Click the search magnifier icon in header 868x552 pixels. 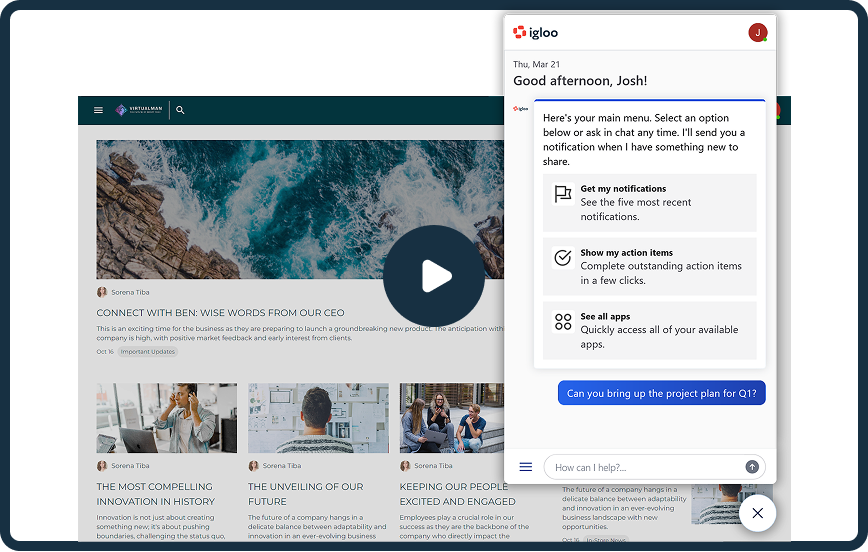coord(181,110)
